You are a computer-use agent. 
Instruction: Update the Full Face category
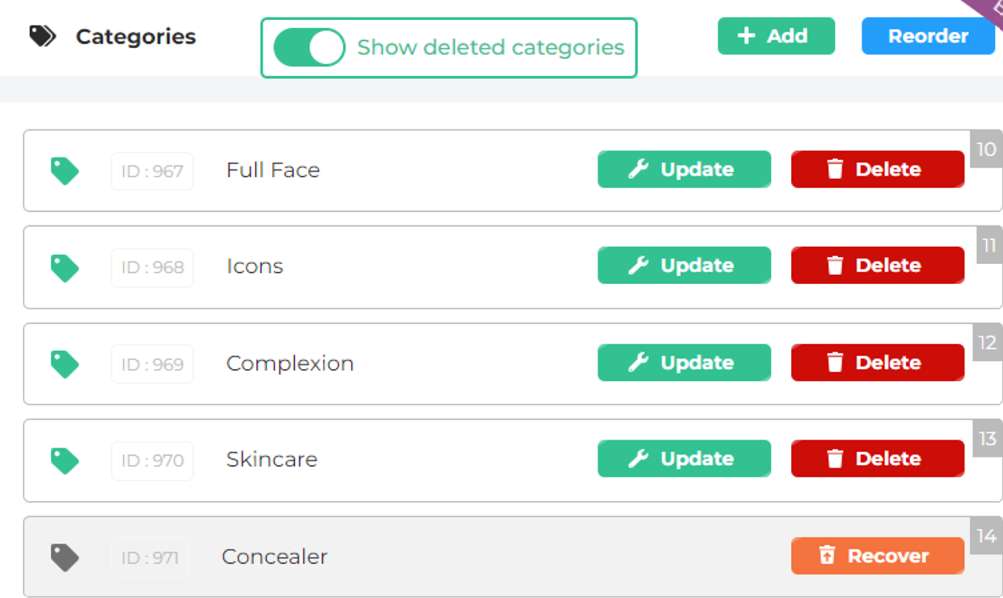point(684,170)
